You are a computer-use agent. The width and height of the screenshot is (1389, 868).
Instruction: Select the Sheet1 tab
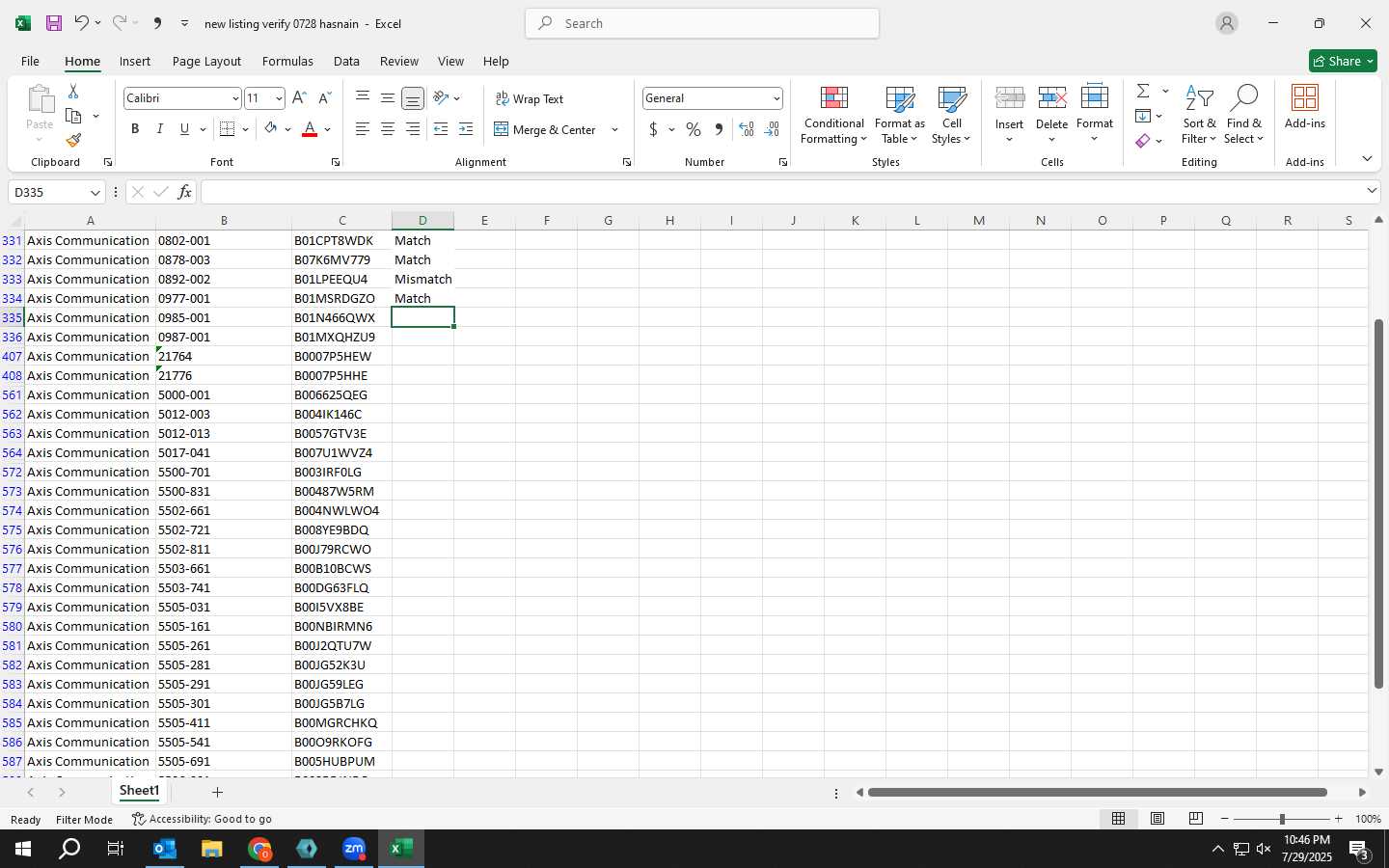point(139,791)
